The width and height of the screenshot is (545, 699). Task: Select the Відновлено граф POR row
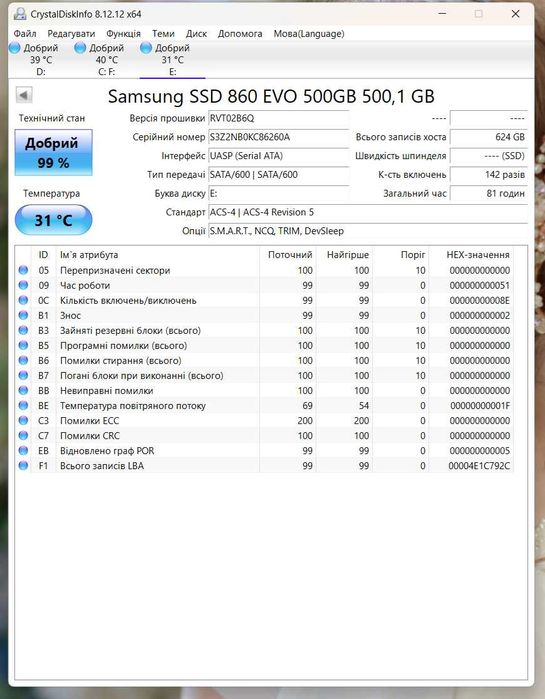[x=265, y=451]
